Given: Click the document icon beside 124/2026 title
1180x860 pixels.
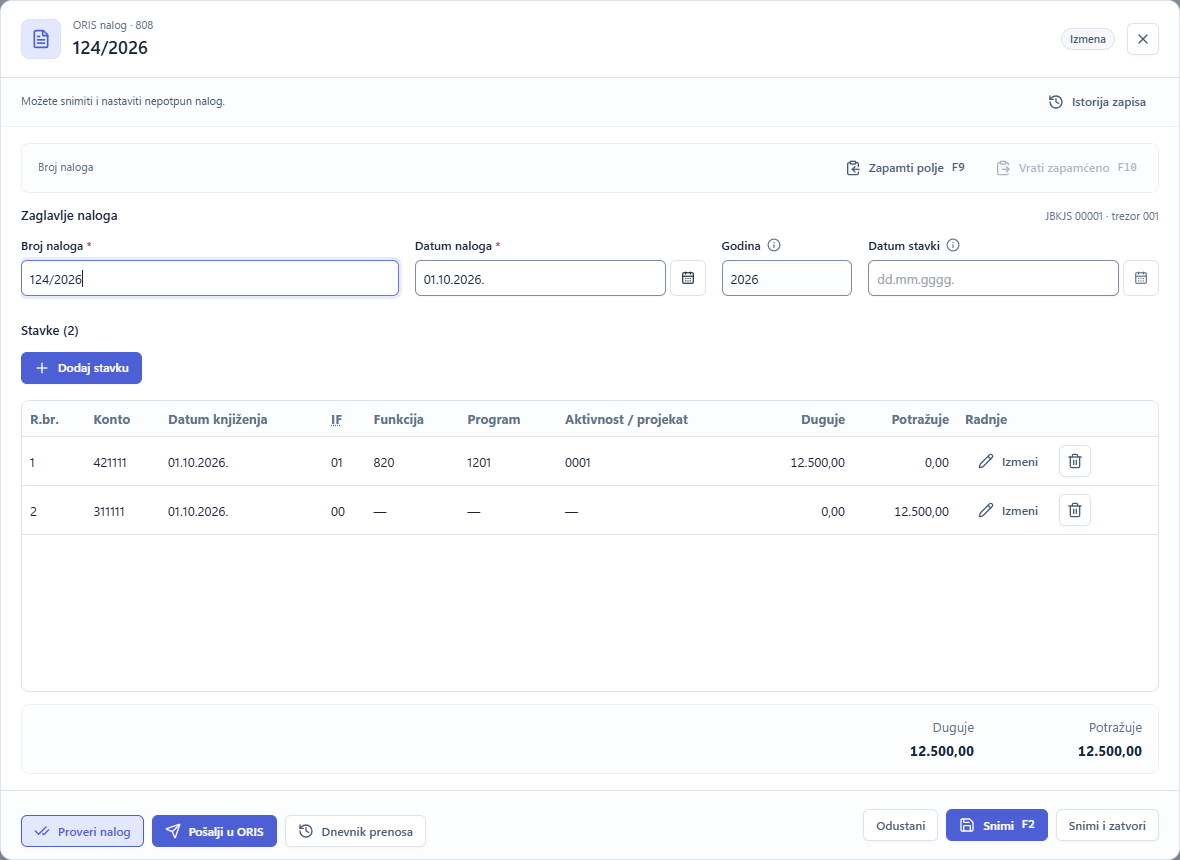Looking at the screenshot, I should click(x=41, y=39).
